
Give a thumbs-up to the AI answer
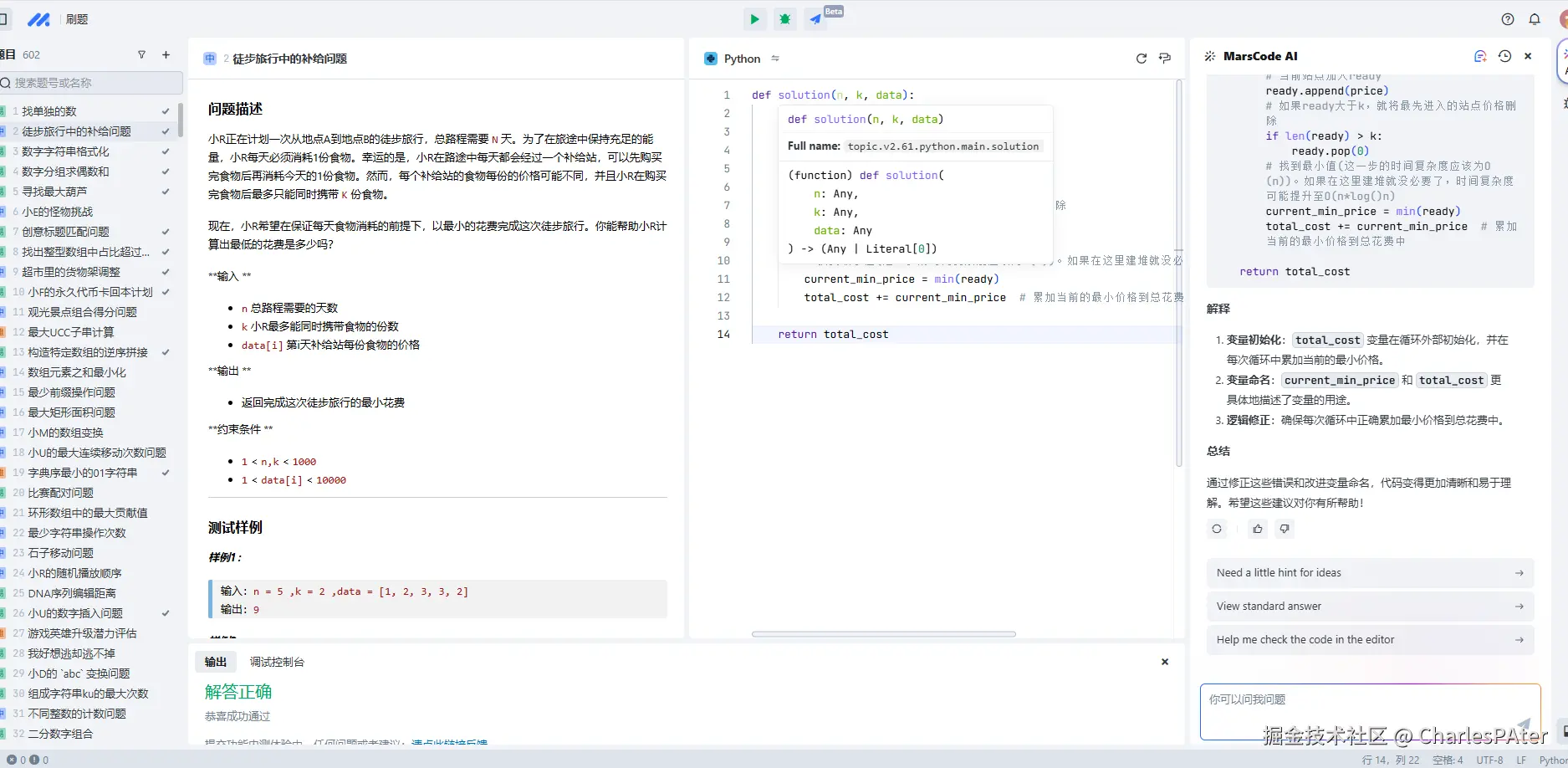[1257, 529]
